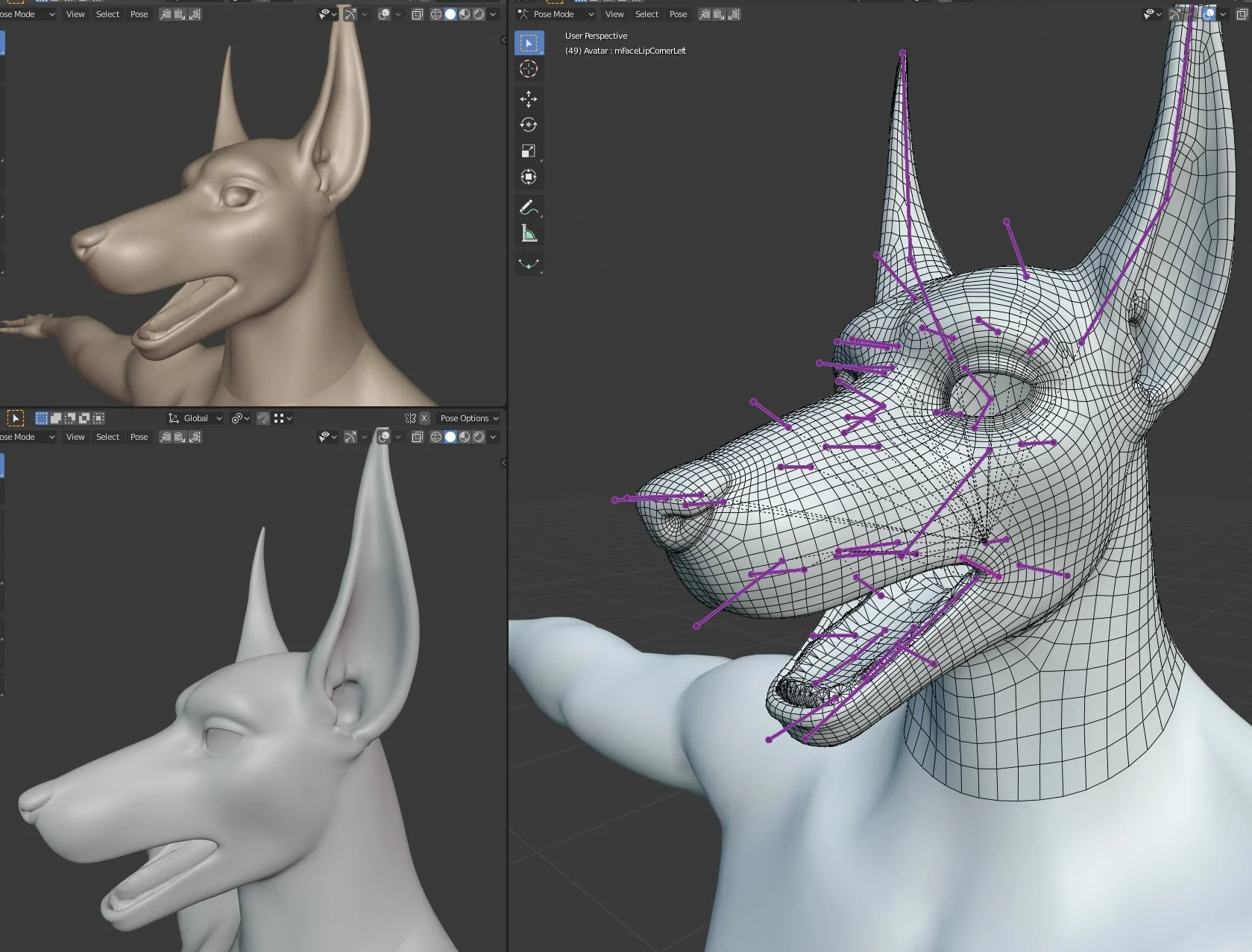Screen dimensions: 1252x952
Task: Activate the 3D Cursor tool
Action: tap(529, 69)
